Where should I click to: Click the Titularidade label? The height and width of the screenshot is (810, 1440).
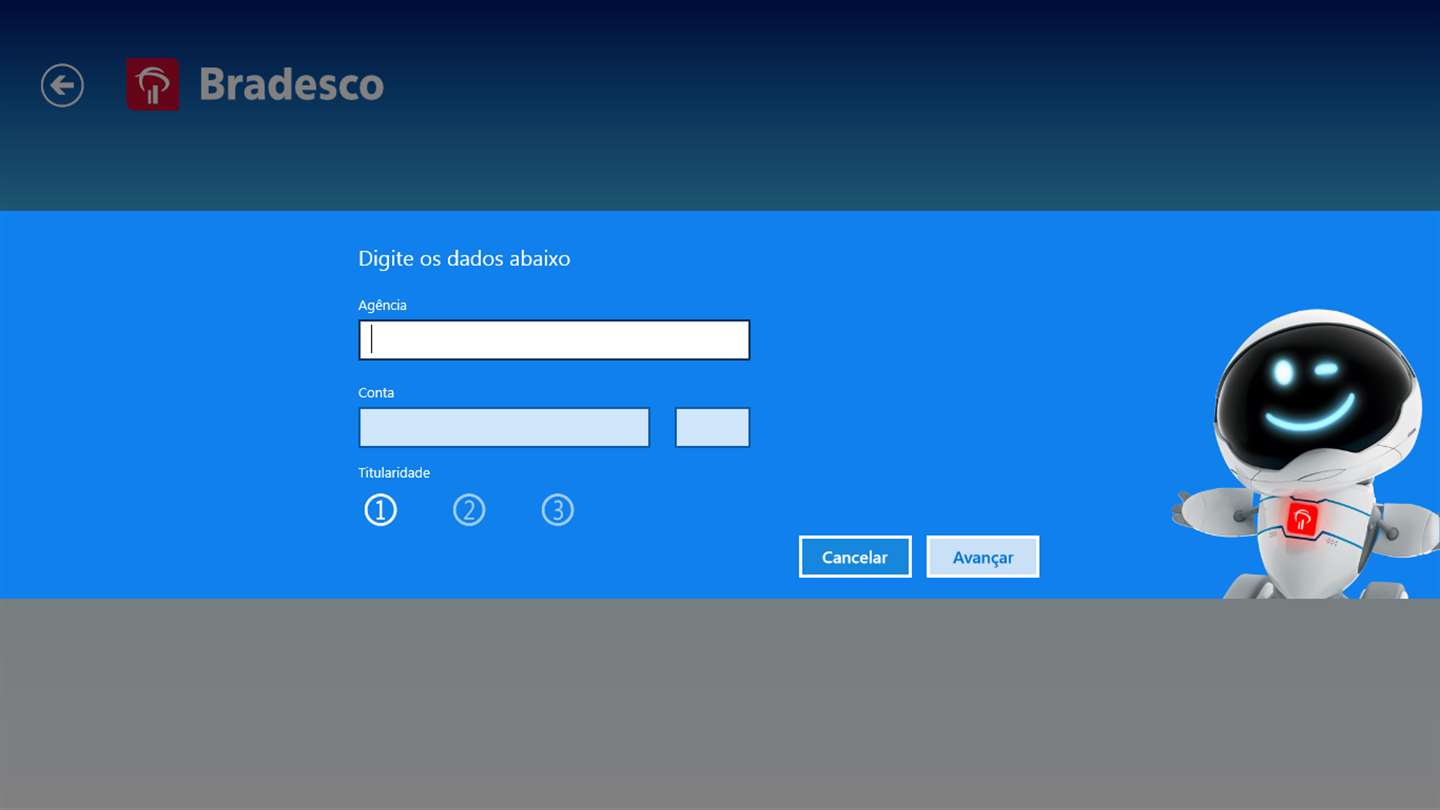click(x=394, y=473)
